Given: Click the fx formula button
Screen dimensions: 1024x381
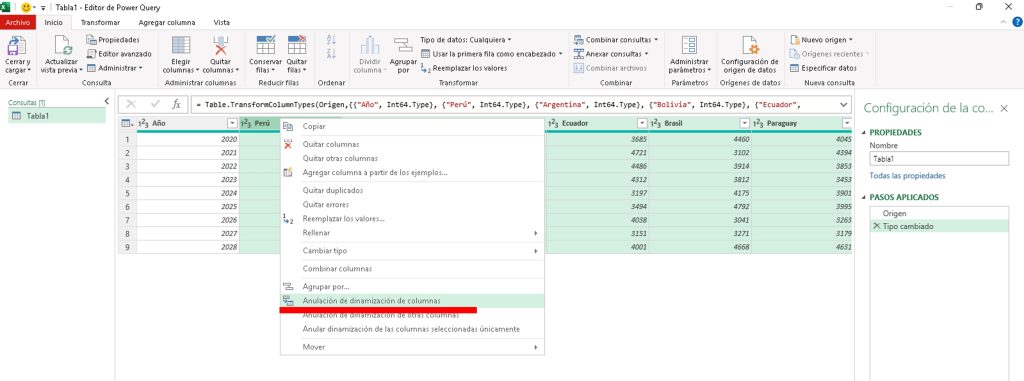Looking at the screenshot, I should (176, 104).
